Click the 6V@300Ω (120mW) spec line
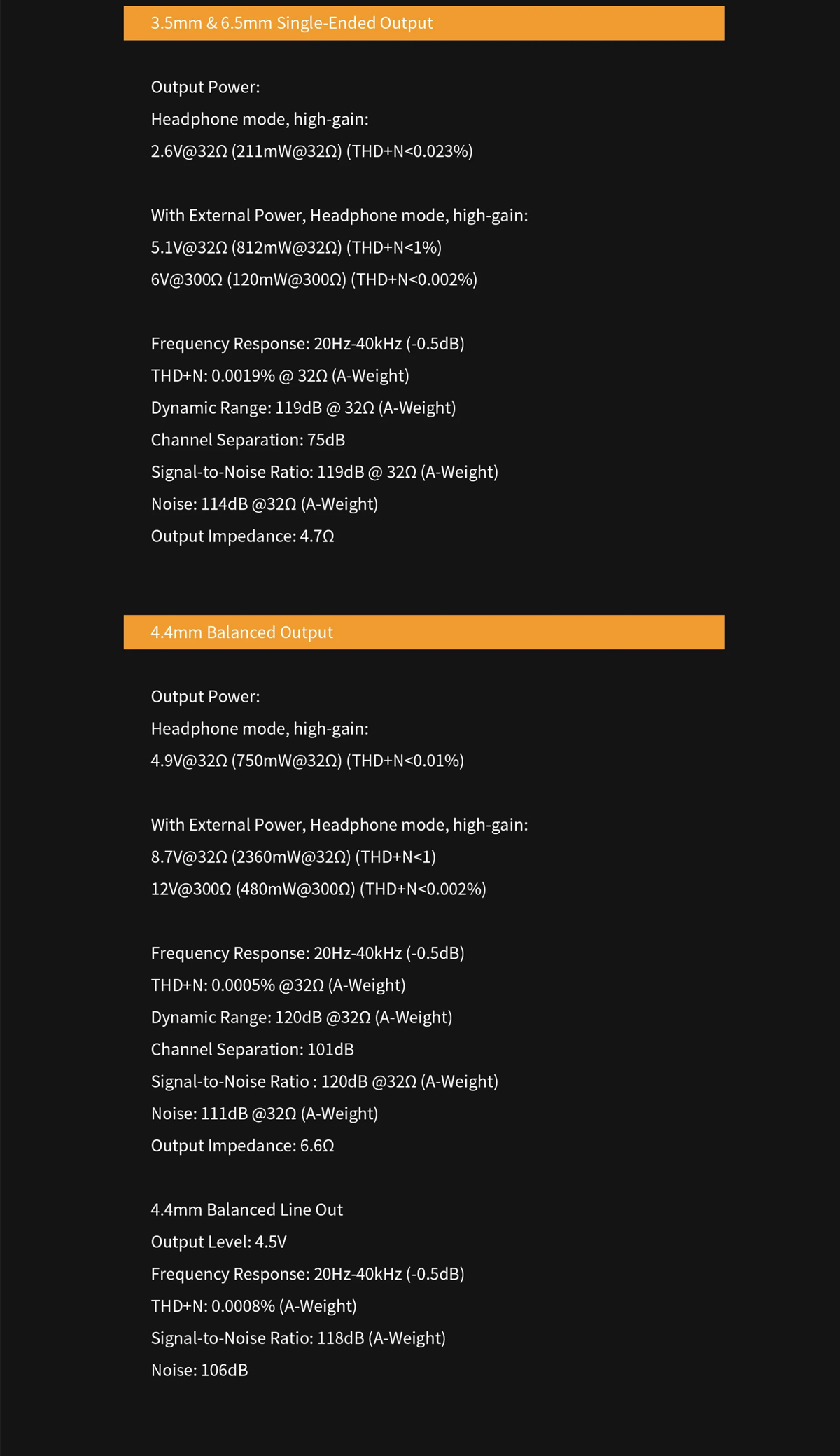The height and width of the screenshot is (1456, 840). tap(314, 279)
